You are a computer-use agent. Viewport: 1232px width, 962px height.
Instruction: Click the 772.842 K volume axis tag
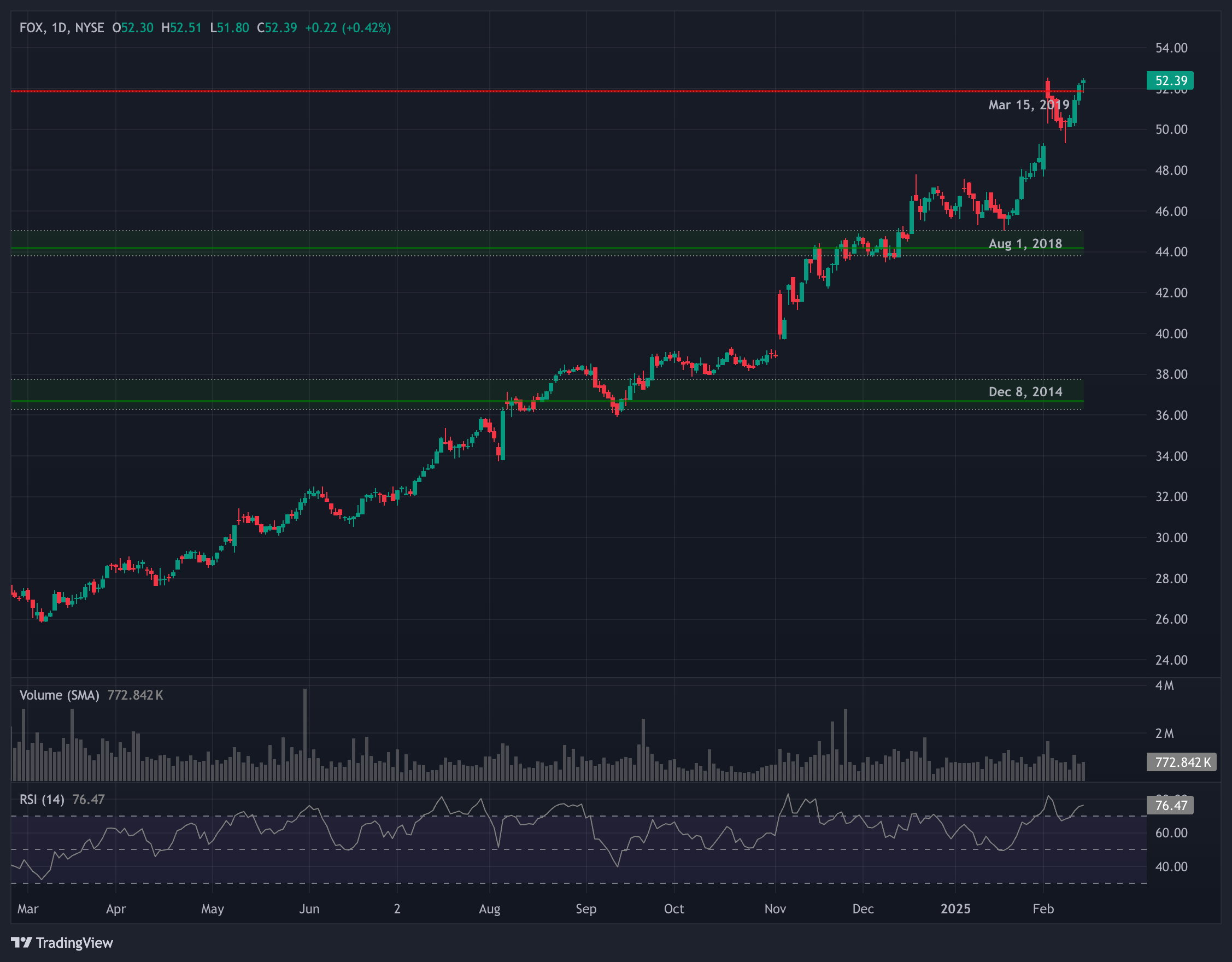pos(1182,762)
